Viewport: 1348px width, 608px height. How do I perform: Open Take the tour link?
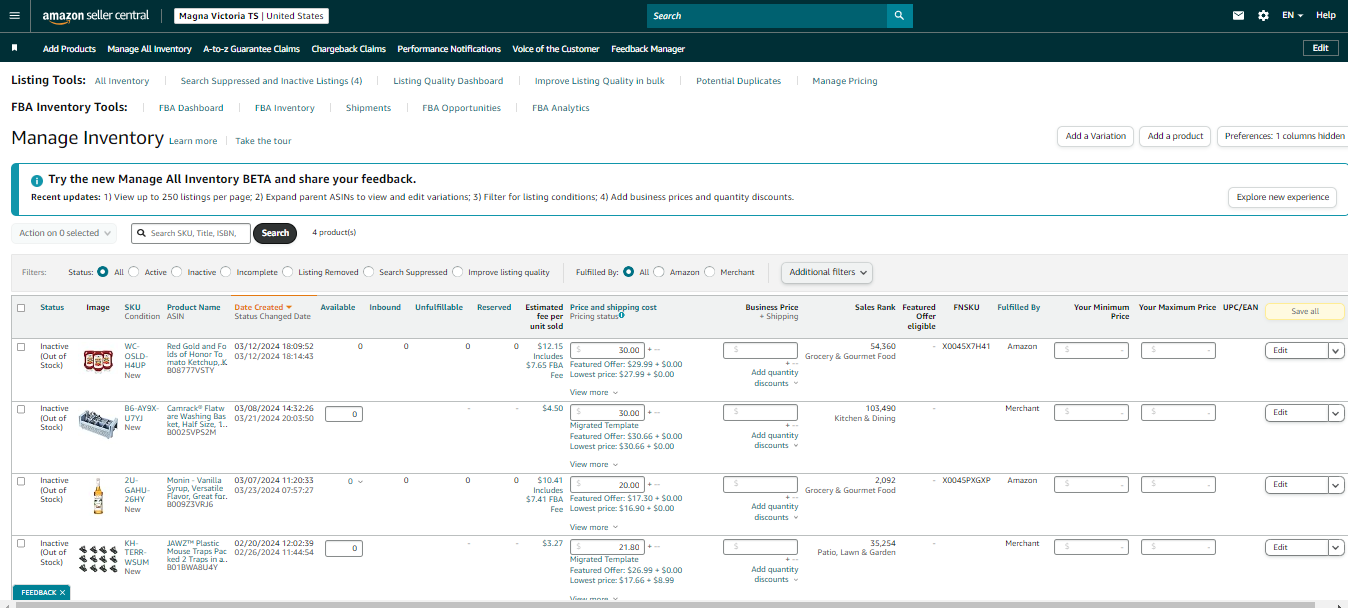[x=263, y=141]
